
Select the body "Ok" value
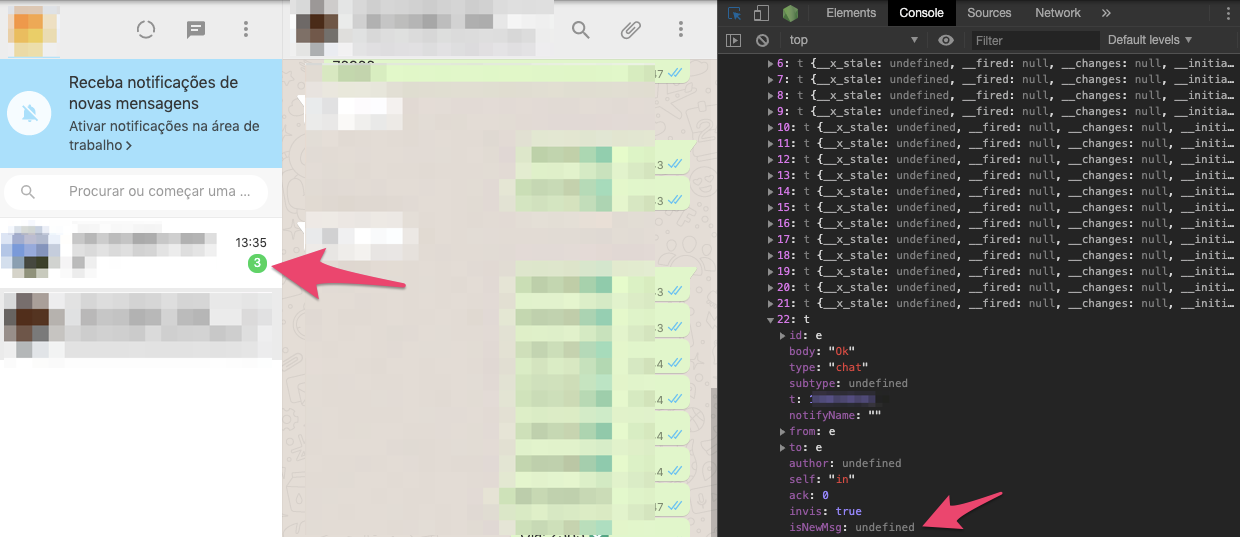[x=844, y=352]
